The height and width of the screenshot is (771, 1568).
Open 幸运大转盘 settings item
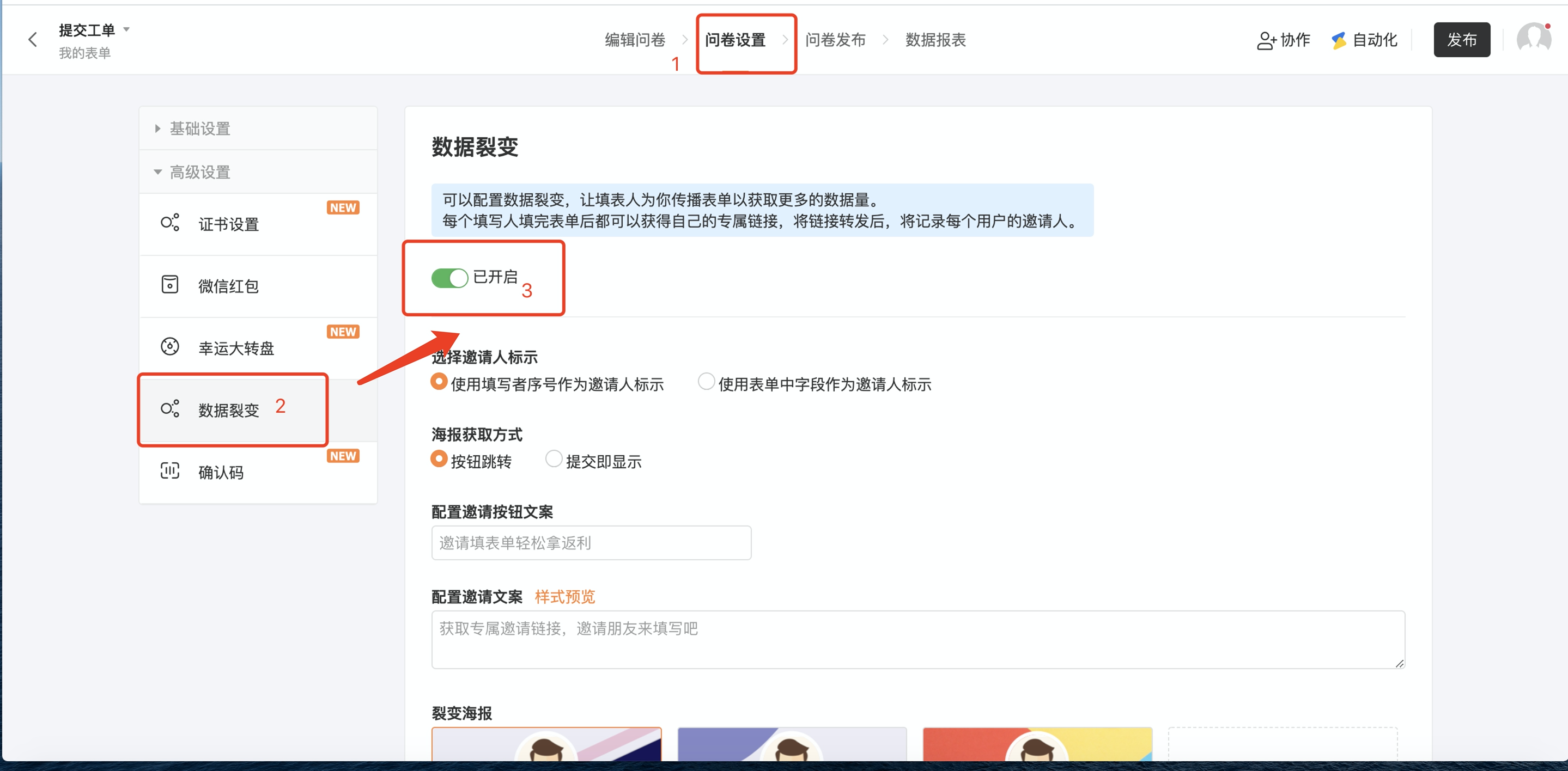click(258, 348)
